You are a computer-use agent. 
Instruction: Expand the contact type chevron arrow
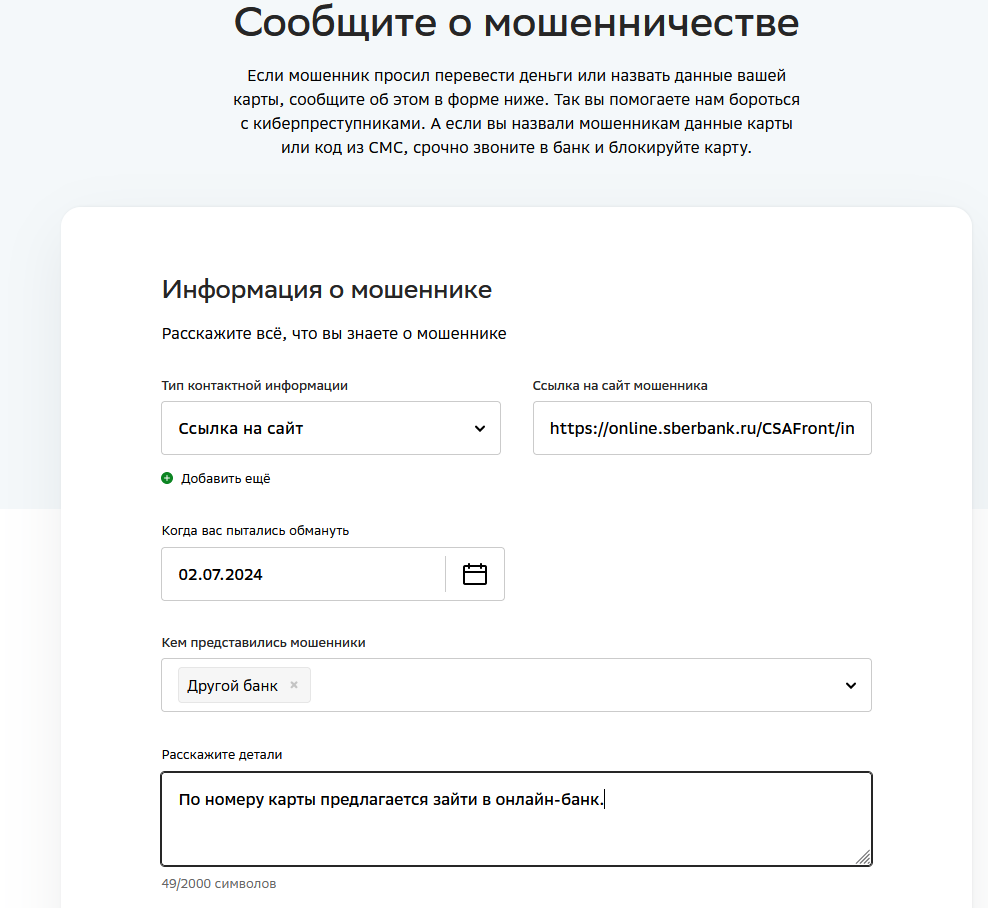(x=480, y=428)
